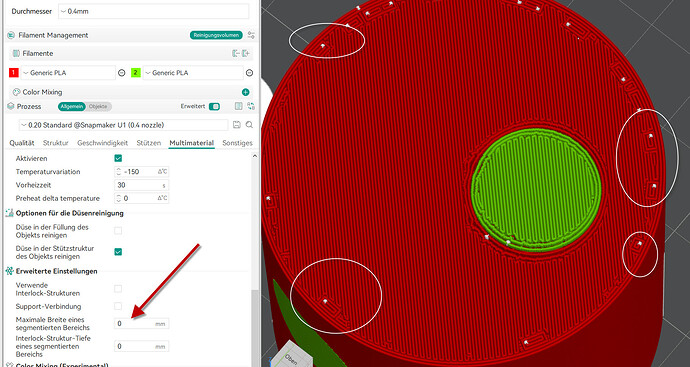
Task: Switch to the Geschwindigkeit tab
Action: coord(103,143)
